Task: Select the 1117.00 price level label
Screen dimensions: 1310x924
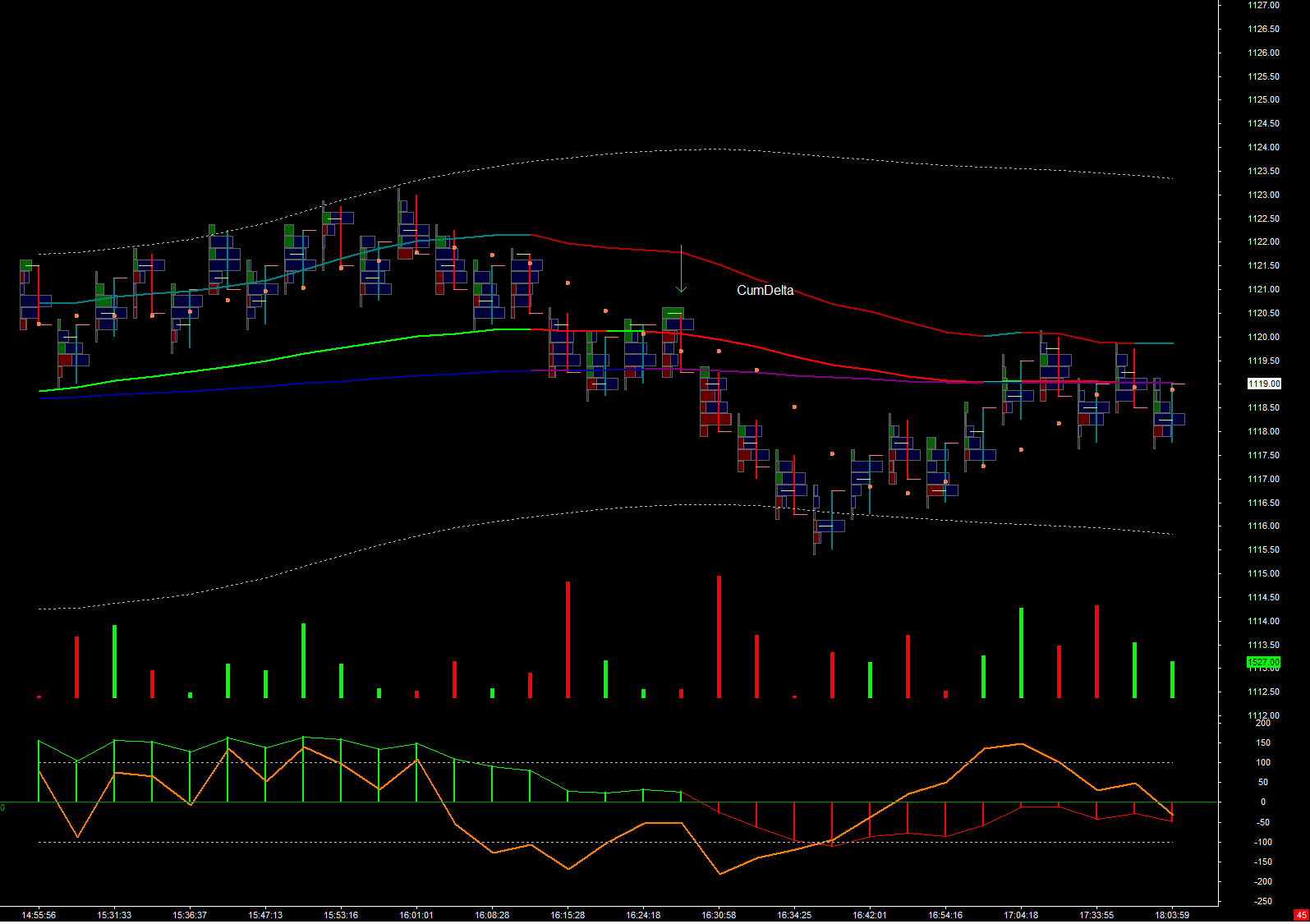Action: (x=1263, y=479)
